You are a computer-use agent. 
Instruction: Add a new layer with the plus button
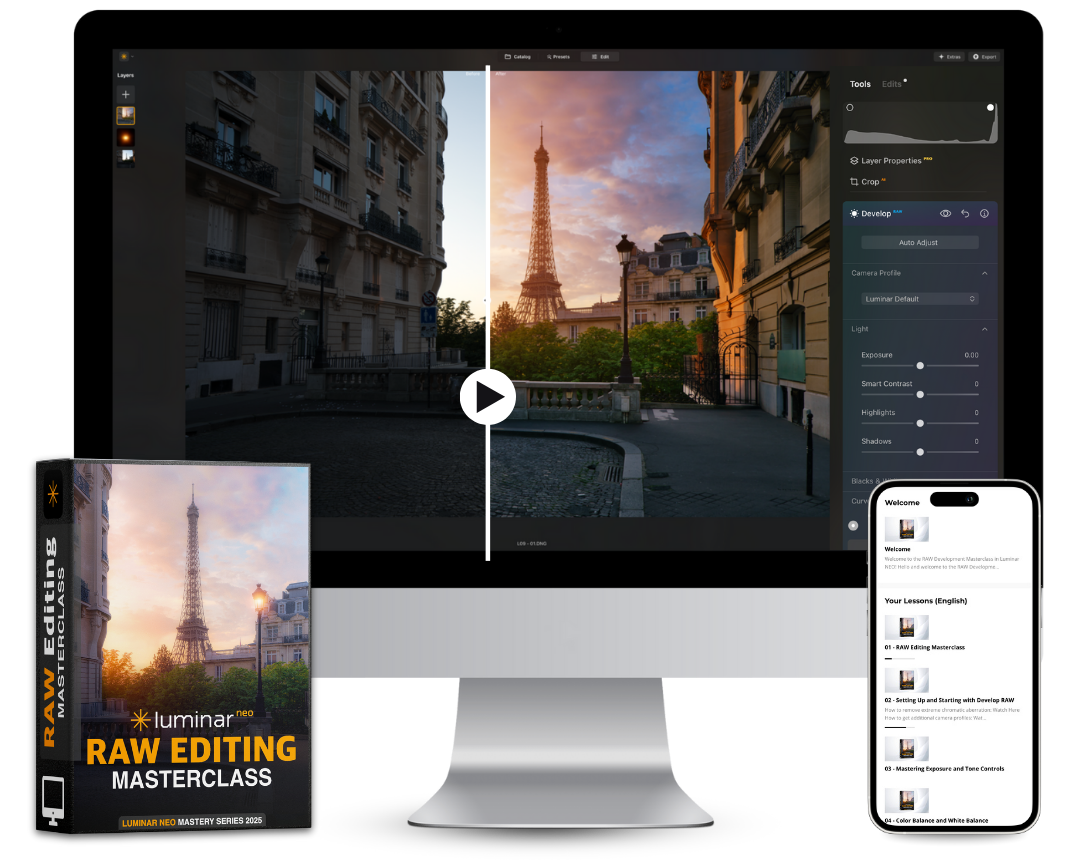125,94
